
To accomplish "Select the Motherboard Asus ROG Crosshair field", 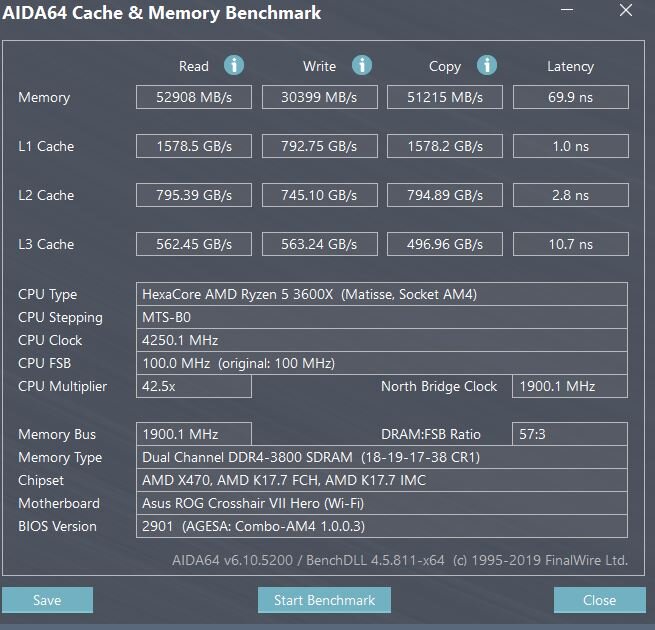I will 382,503.
